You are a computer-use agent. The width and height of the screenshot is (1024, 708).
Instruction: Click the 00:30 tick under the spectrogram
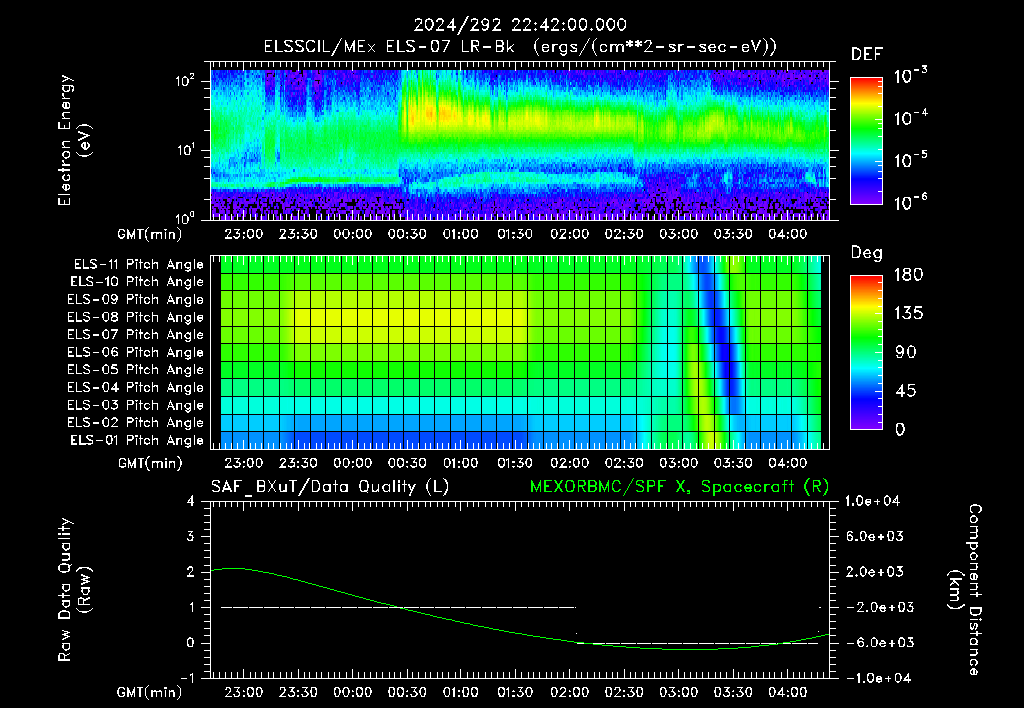407,234
